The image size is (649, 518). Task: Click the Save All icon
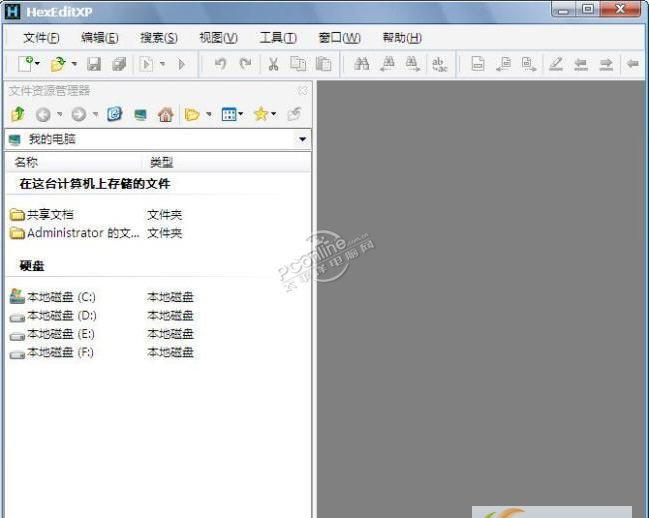119,64
